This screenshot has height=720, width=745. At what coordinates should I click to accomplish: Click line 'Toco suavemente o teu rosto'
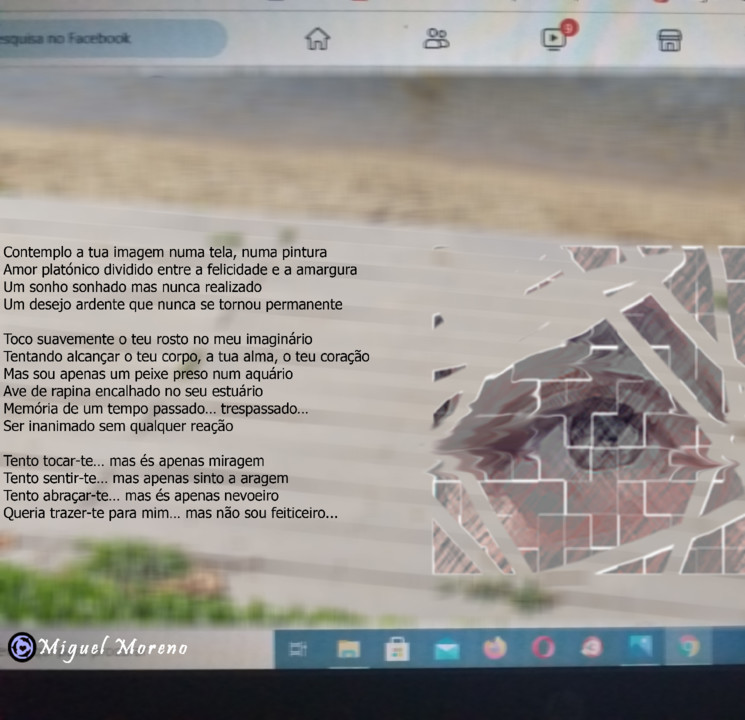(158, 339)
